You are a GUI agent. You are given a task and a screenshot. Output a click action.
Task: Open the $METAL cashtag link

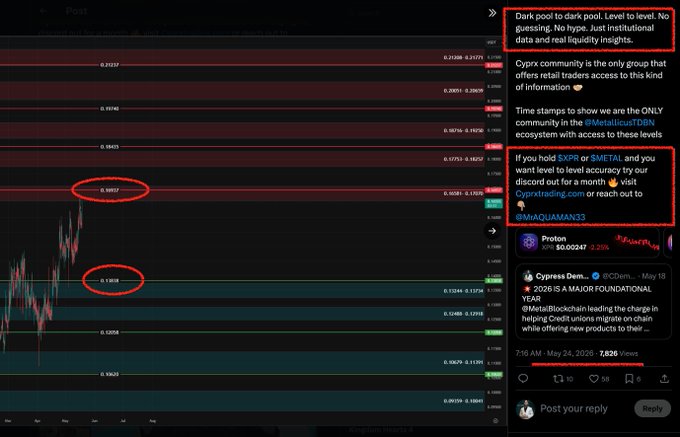[x=606, y=158]
